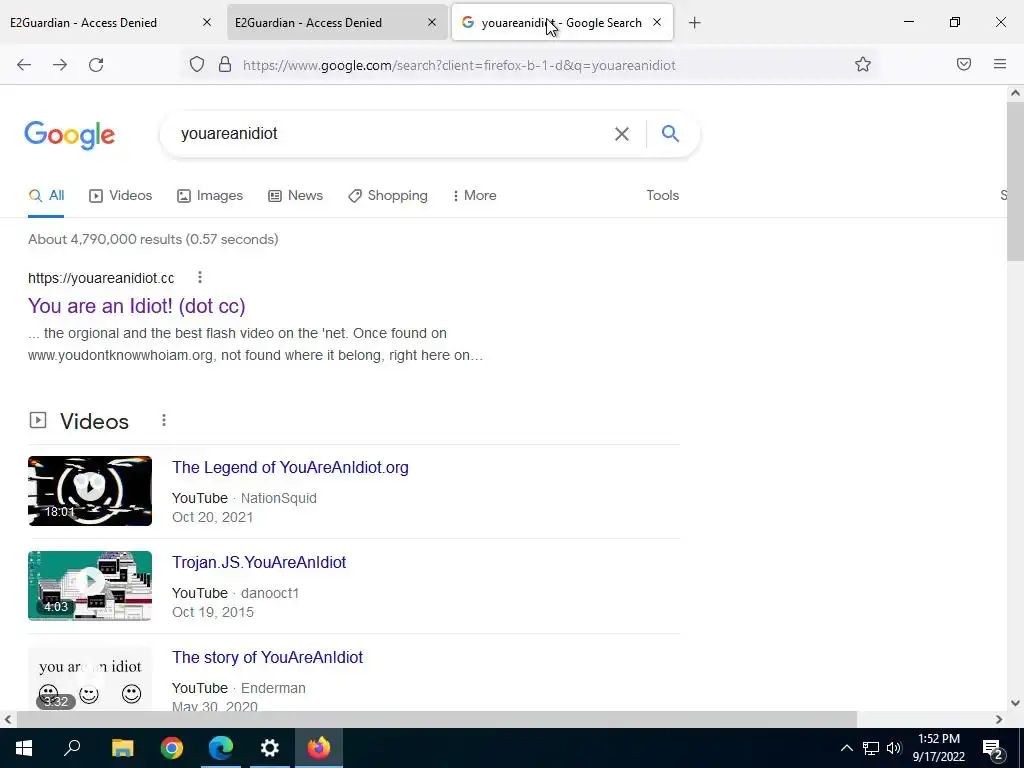Open options for the Videos section
The image size is (1024, 768).
[164, 421]
